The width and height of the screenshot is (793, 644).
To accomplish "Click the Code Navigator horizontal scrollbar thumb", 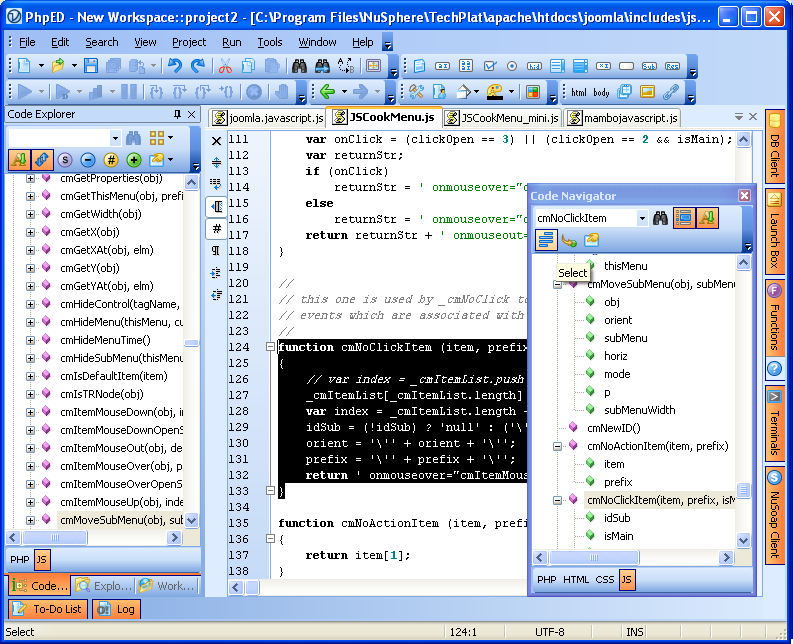I will (x=594, y=557).
